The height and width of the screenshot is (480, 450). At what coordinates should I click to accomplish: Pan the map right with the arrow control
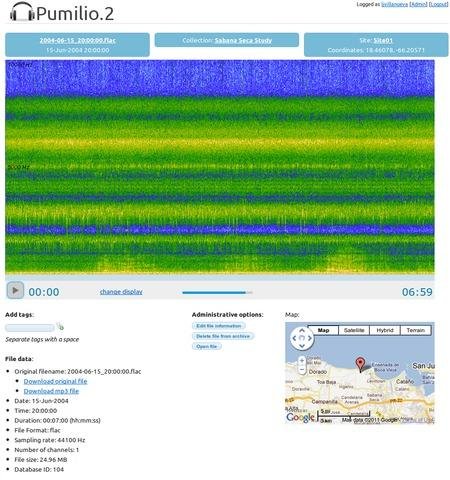tap(310, 338)
